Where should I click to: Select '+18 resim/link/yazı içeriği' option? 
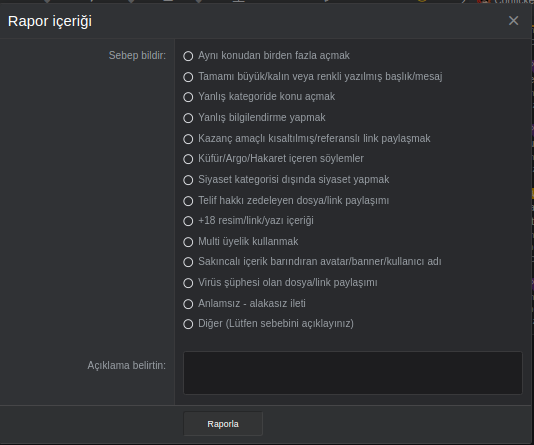tap(188, 221)
